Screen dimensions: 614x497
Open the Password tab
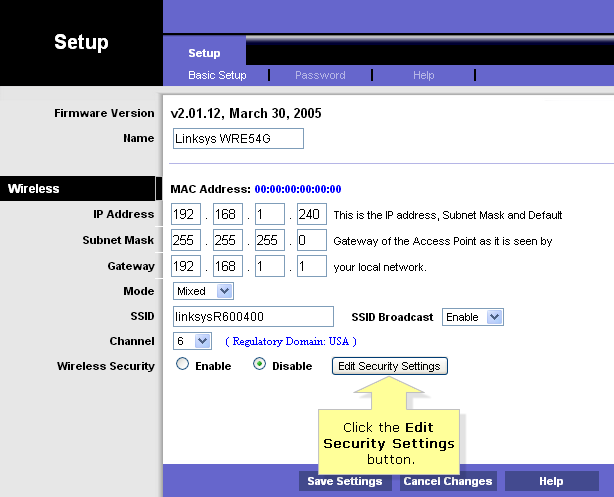[x=320, y=75]
